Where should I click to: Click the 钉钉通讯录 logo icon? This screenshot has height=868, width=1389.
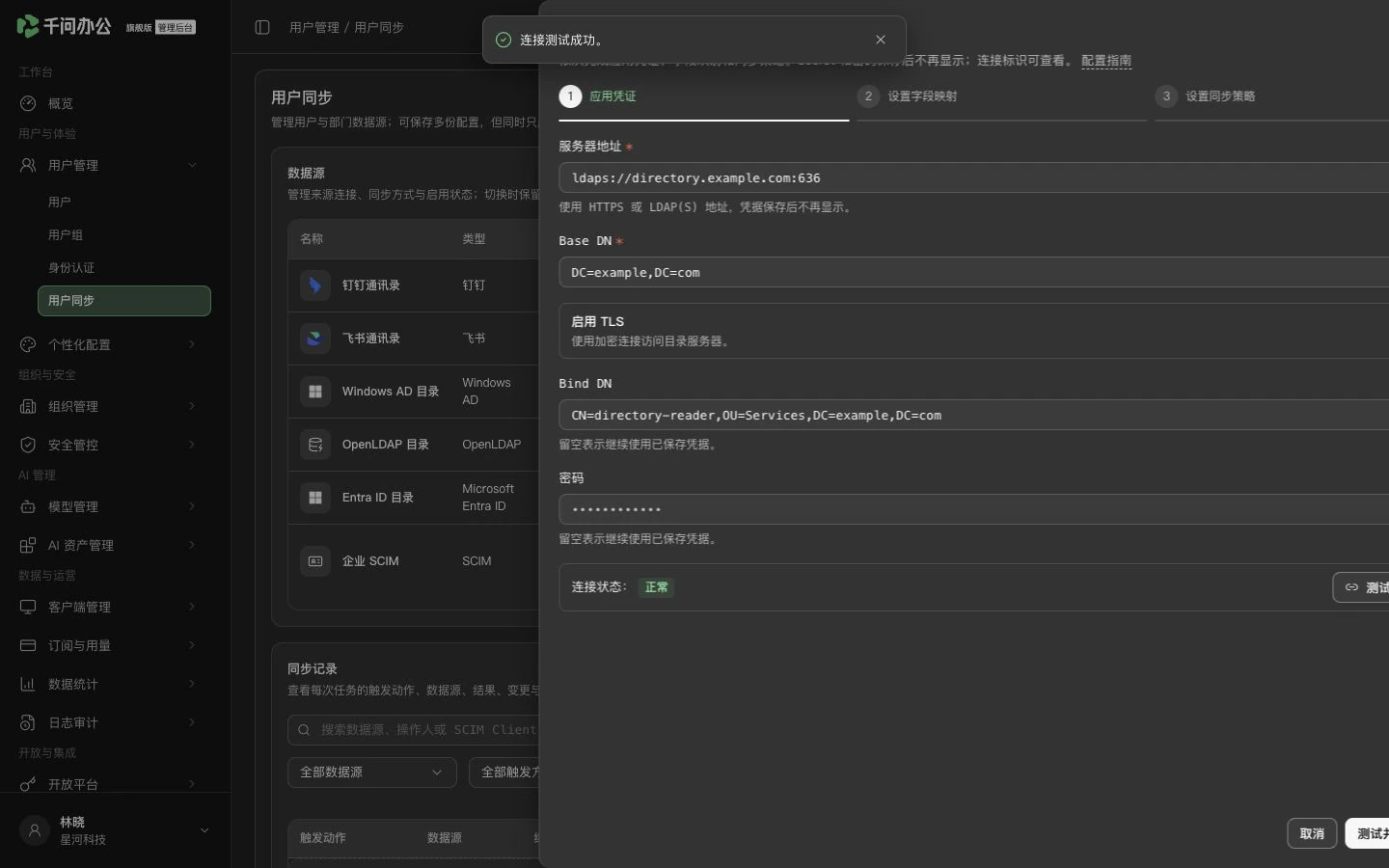point(315,285)
